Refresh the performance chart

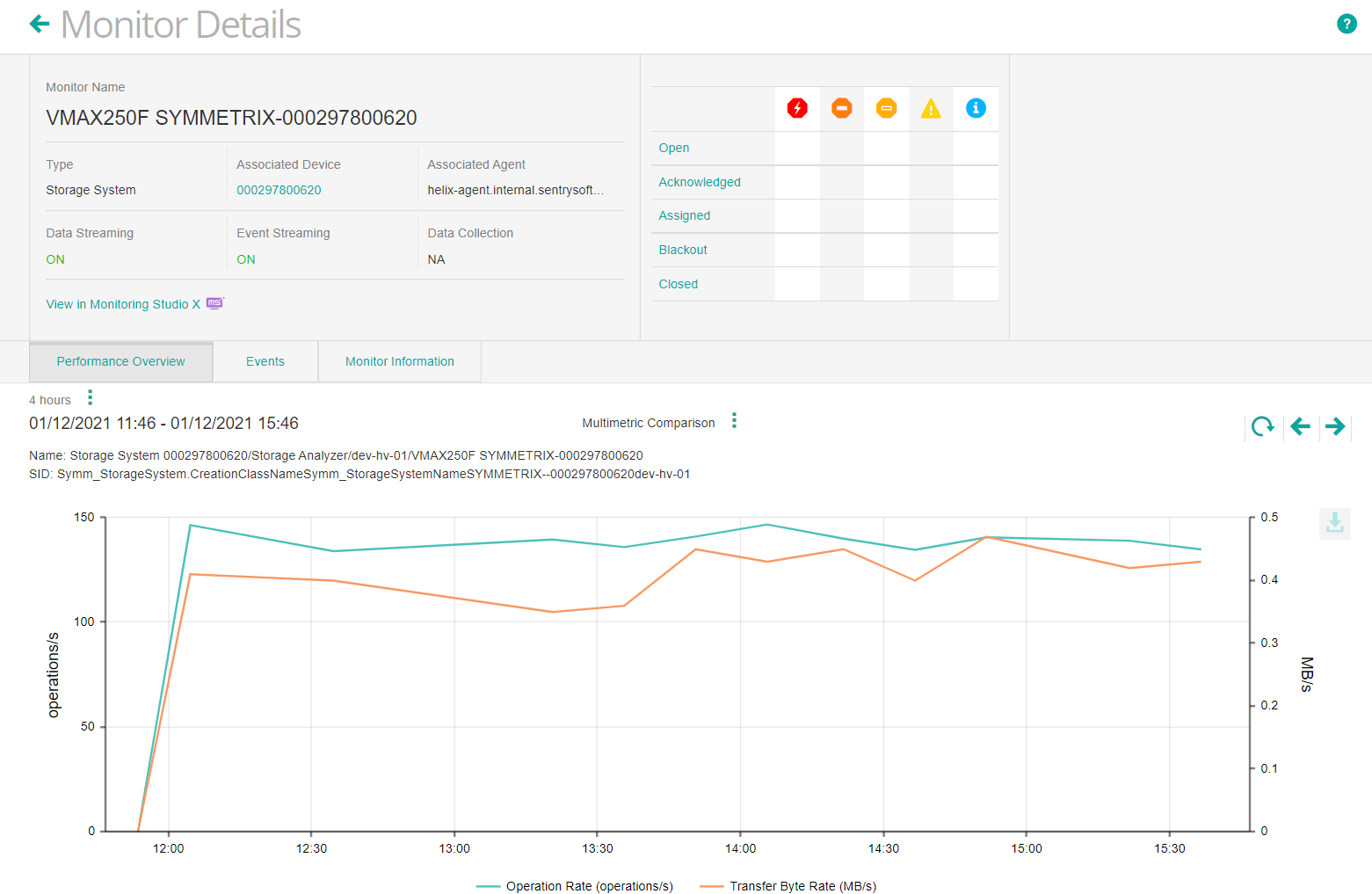point(1263,426)
